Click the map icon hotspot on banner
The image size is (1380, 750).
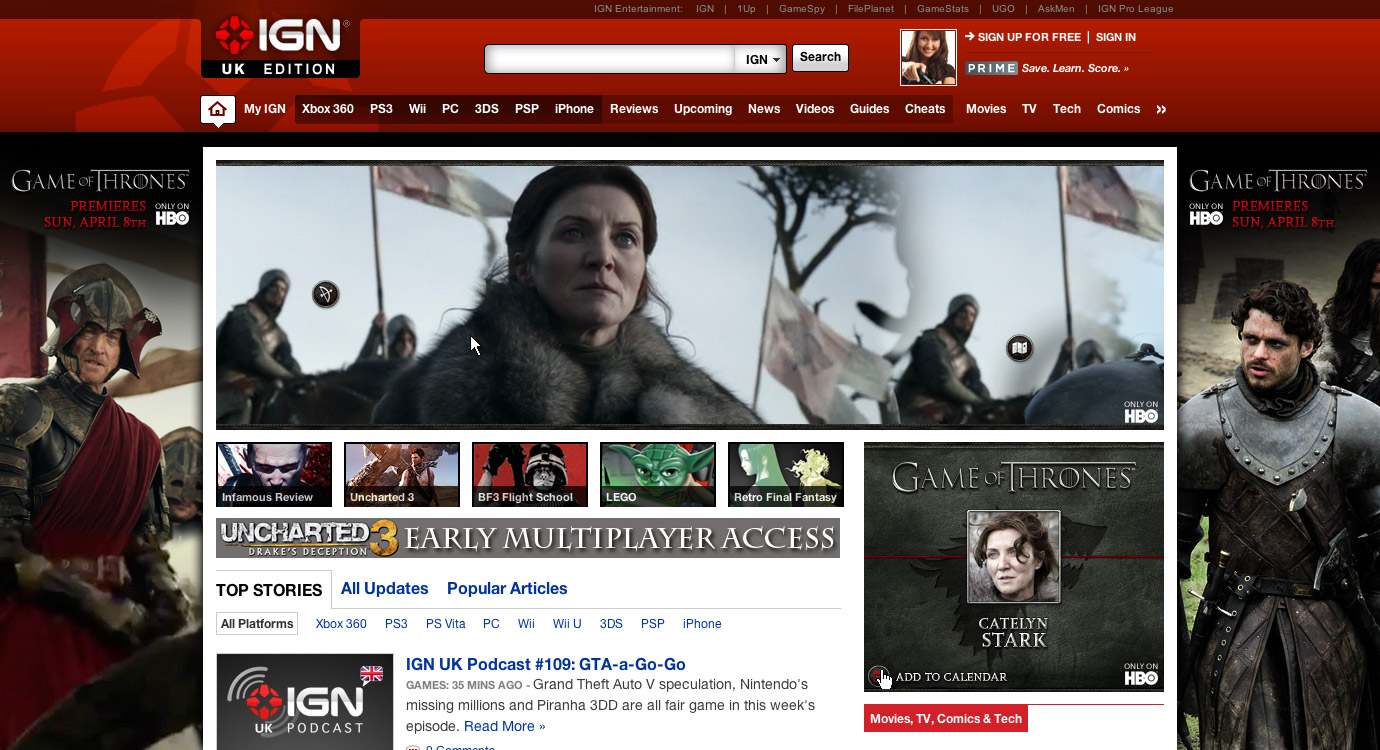point(1019,348)
